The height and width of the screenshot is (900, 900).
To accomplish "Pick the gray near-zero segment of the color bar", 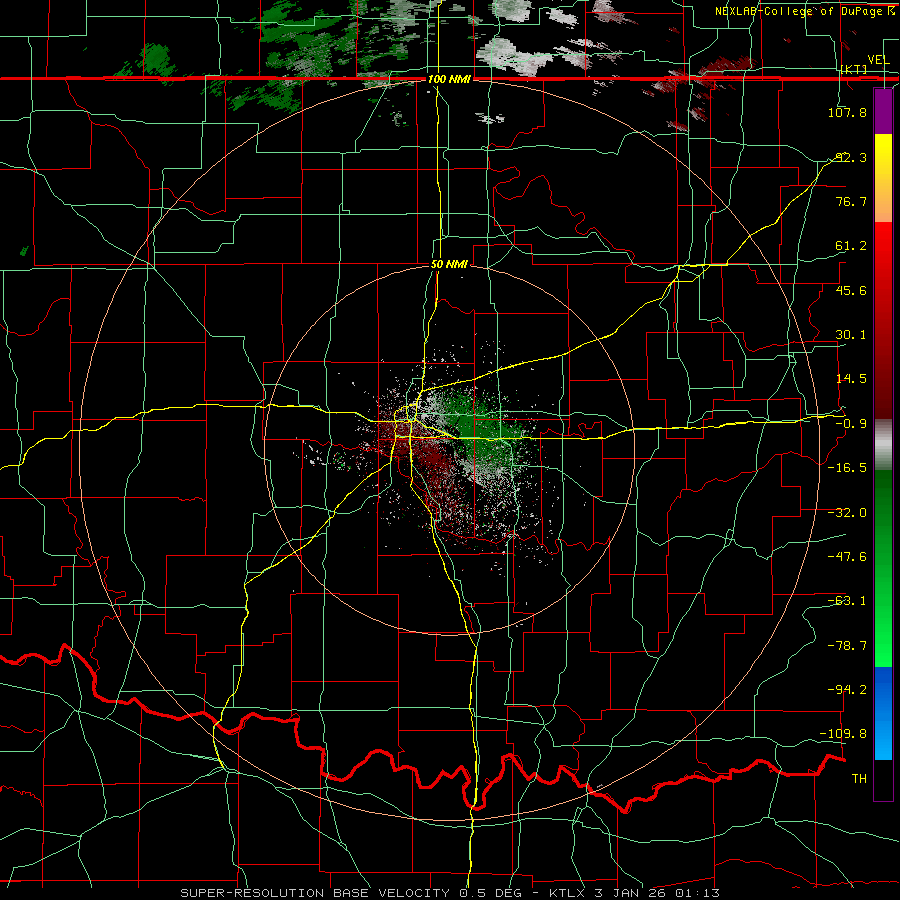I will point(883,445).
